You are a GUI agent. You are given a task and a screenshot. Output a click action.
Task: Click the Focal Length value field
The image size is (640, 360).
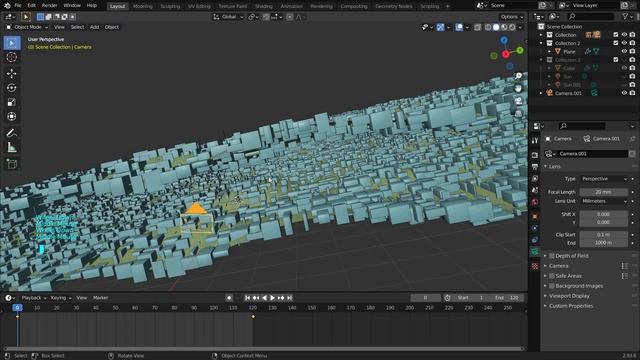pyautogui.click(x=604, y=192)
